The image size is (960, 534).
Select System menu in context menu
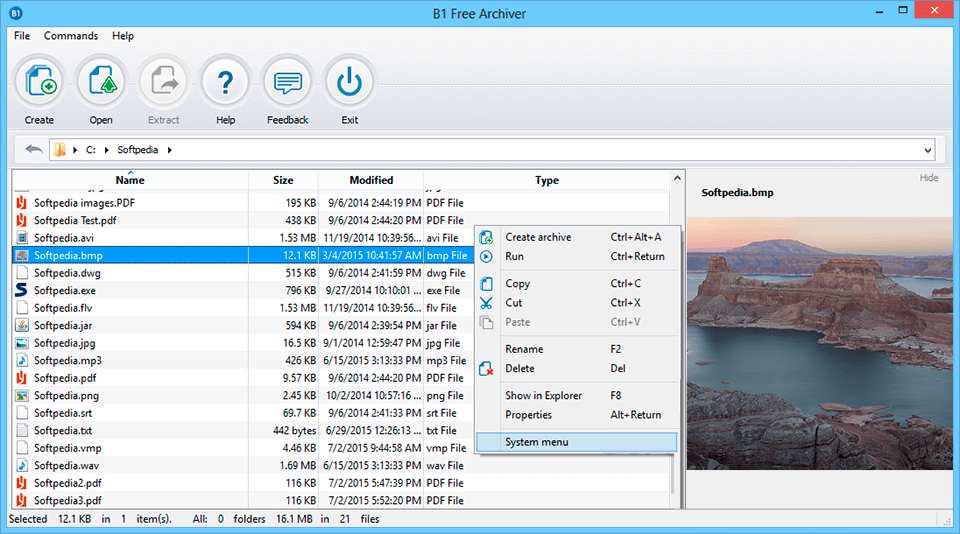click(x=577, y=442)
